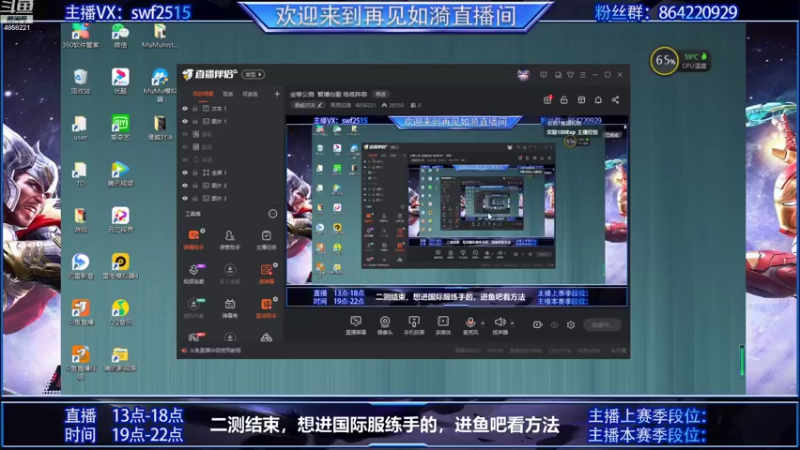Open the video voice tool with purple badge
The width and height of the screenshot is (800, 450).
tap(193, 273)
